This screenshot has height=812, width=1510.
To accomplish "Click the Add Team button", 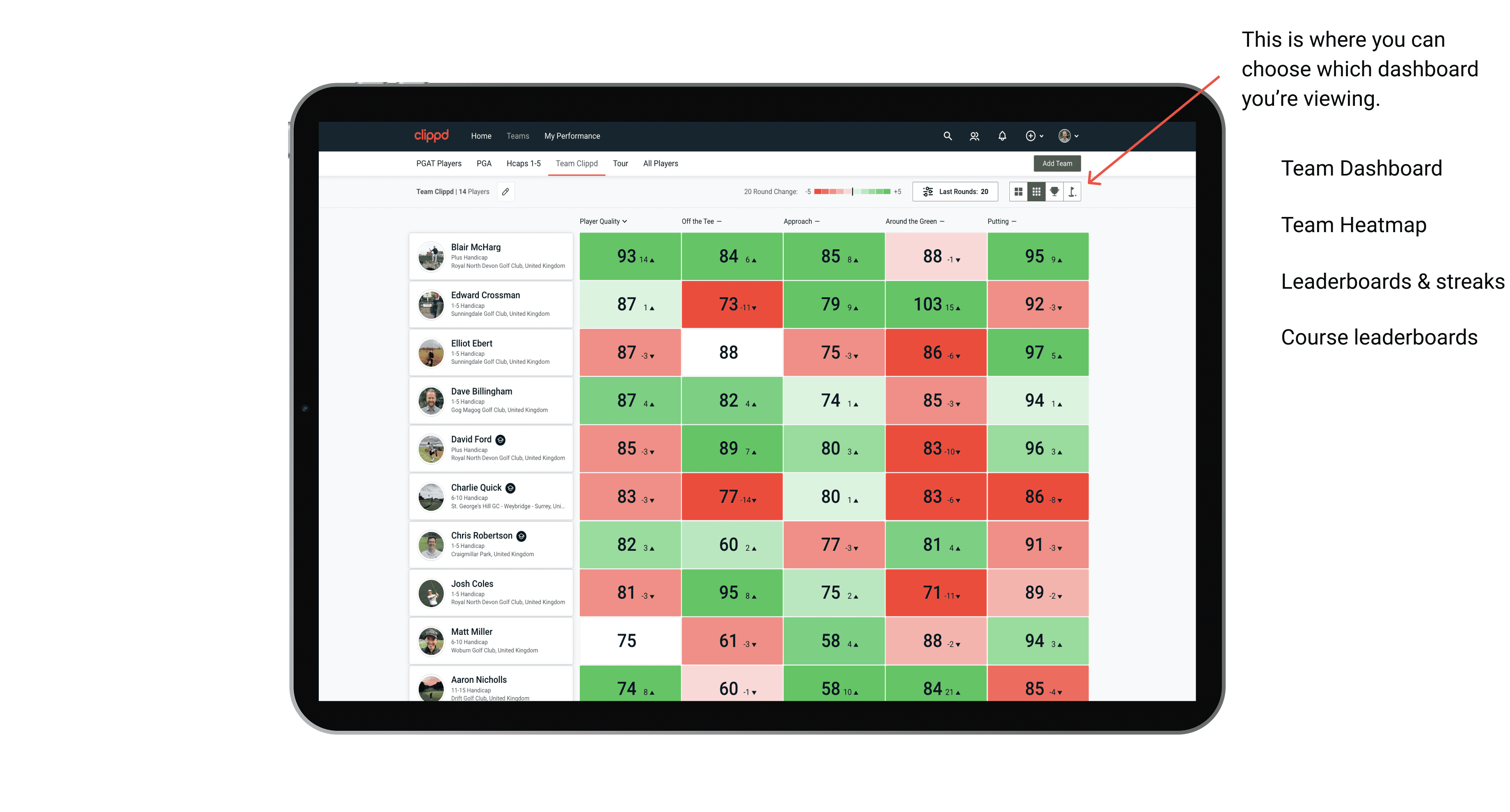I will [x=1058, y=163].
